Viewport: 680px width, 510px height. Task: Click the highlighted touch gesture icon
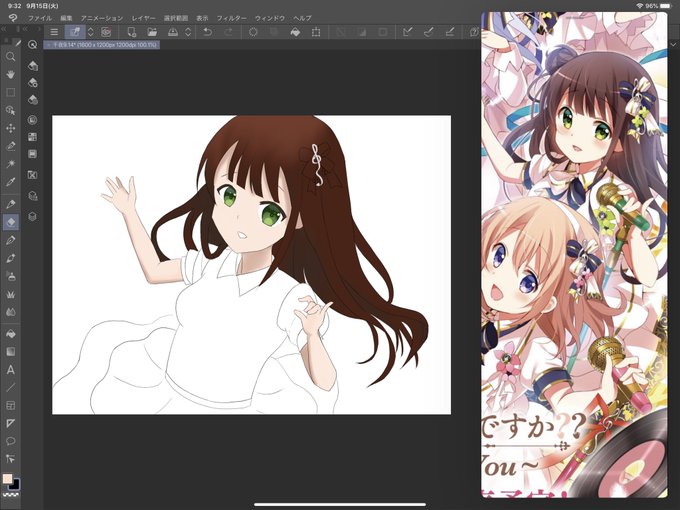tap(75, 32)
